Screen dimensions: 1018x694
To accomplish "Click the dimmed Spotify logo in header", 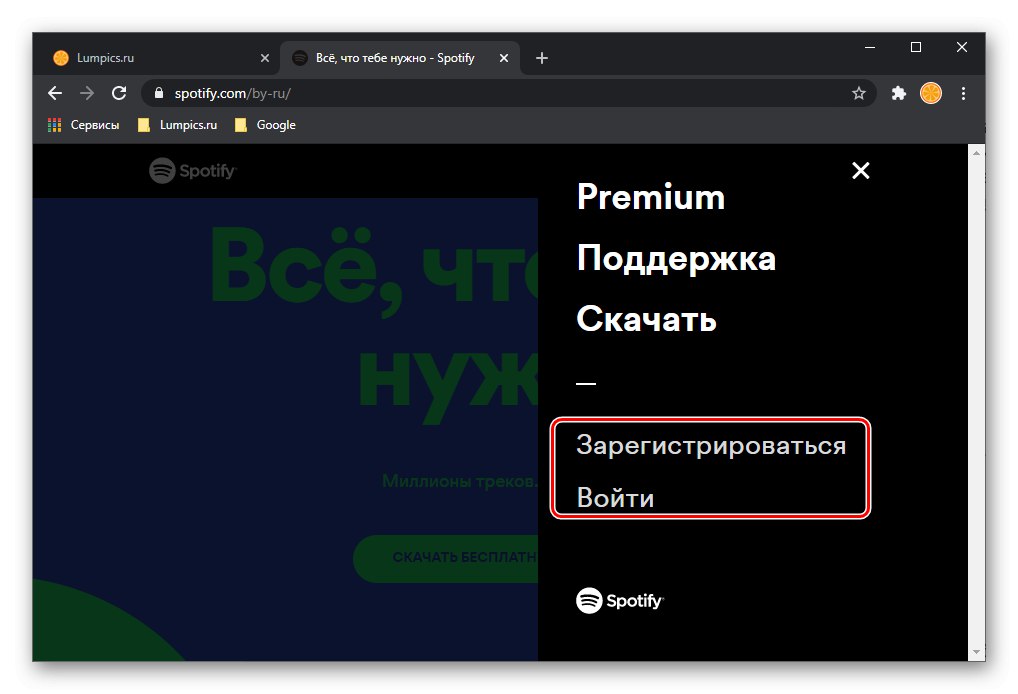I will [x=193, y=171].
